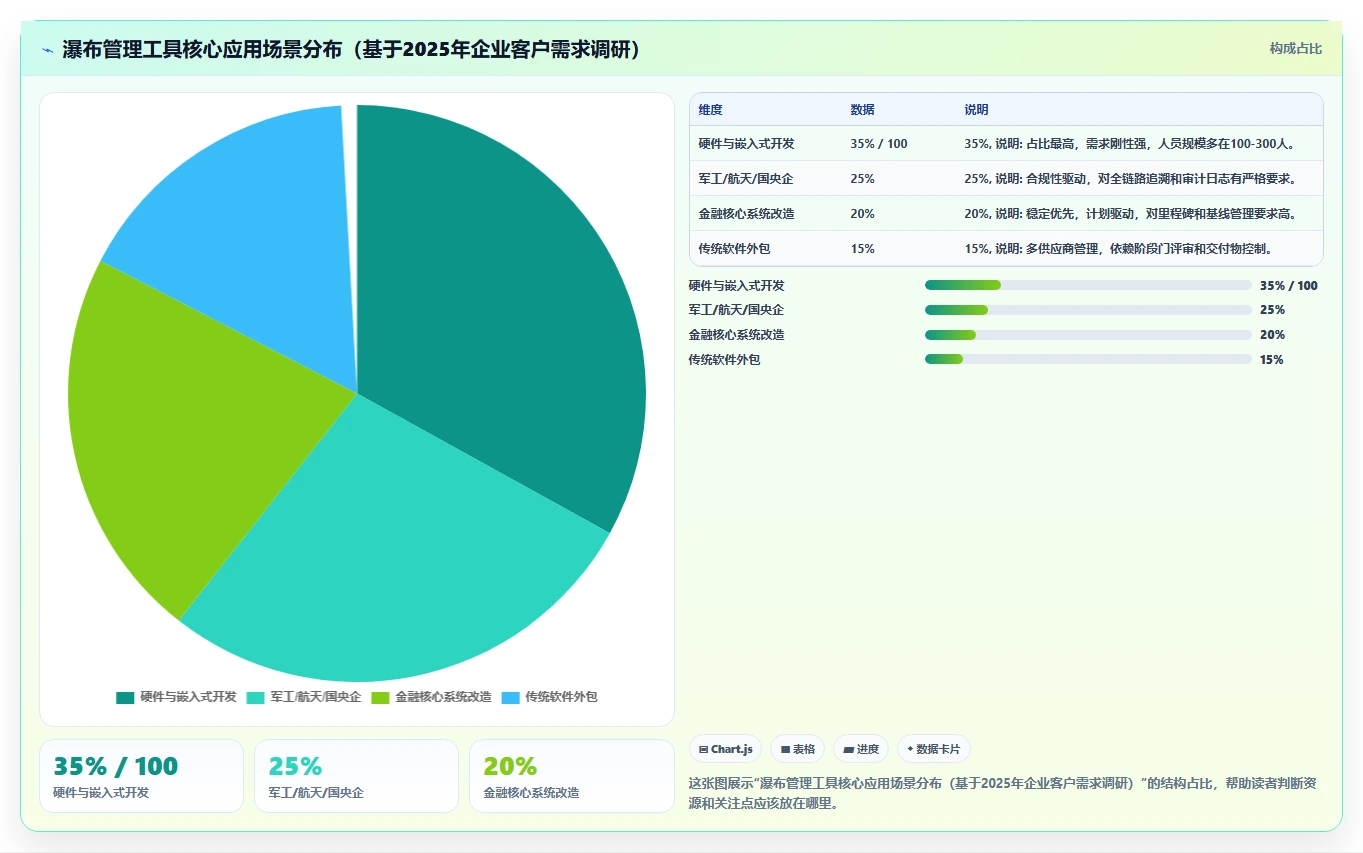Select the 进度 chip

(x=861, y=749)
